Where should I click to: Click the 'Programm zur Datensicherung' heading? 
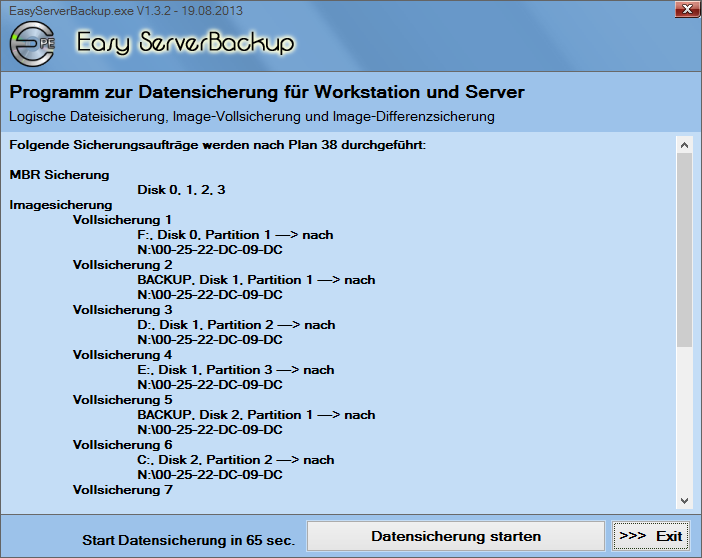click(x=267, y=93)
